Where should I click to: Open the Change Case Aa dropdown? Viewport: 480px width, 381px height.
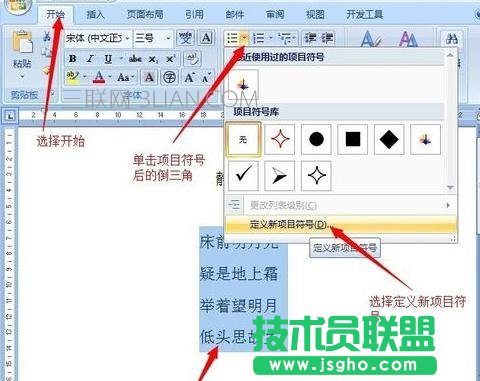point(126,77)
